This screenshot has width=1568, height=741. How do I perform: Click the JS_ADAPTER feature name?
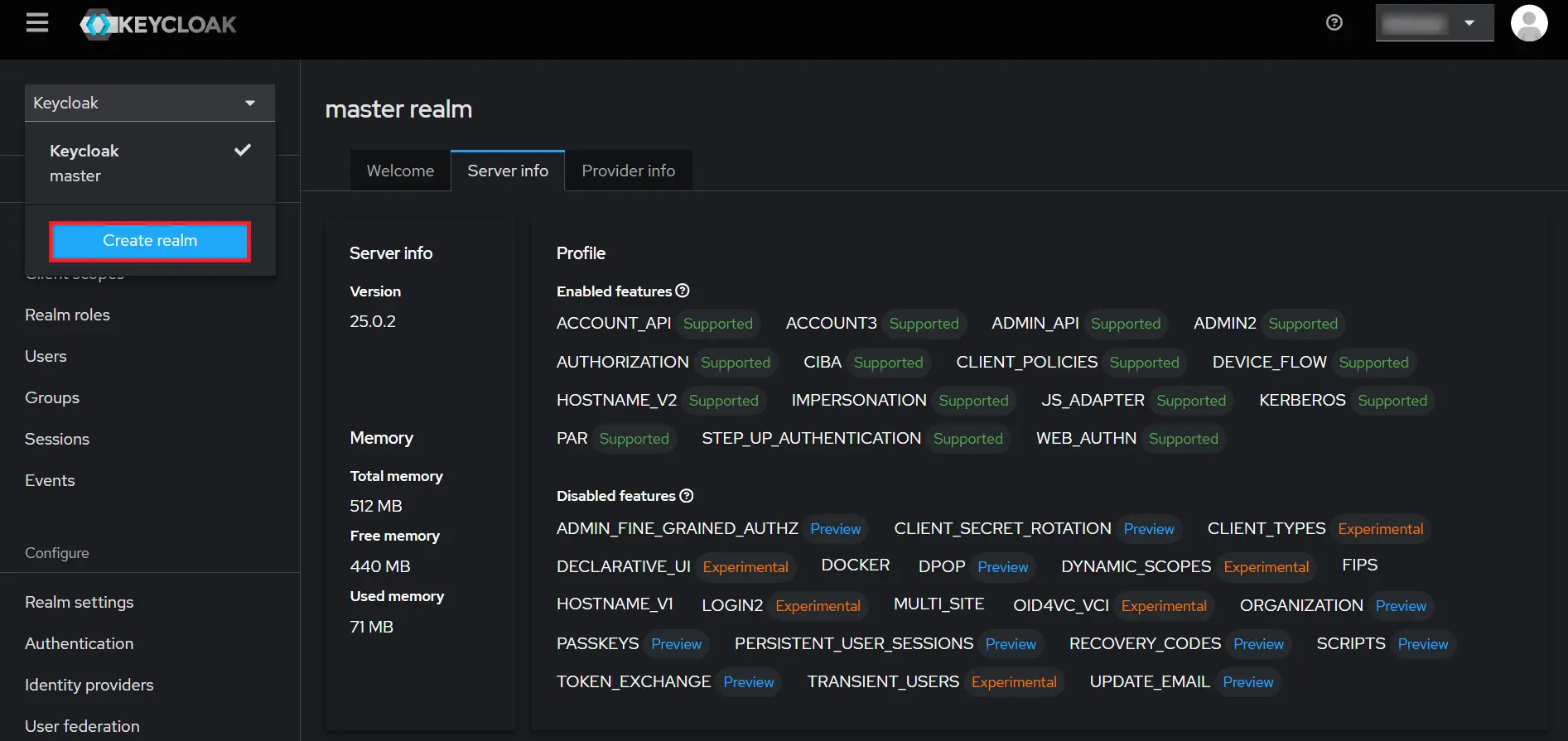tap(1093, 400)
